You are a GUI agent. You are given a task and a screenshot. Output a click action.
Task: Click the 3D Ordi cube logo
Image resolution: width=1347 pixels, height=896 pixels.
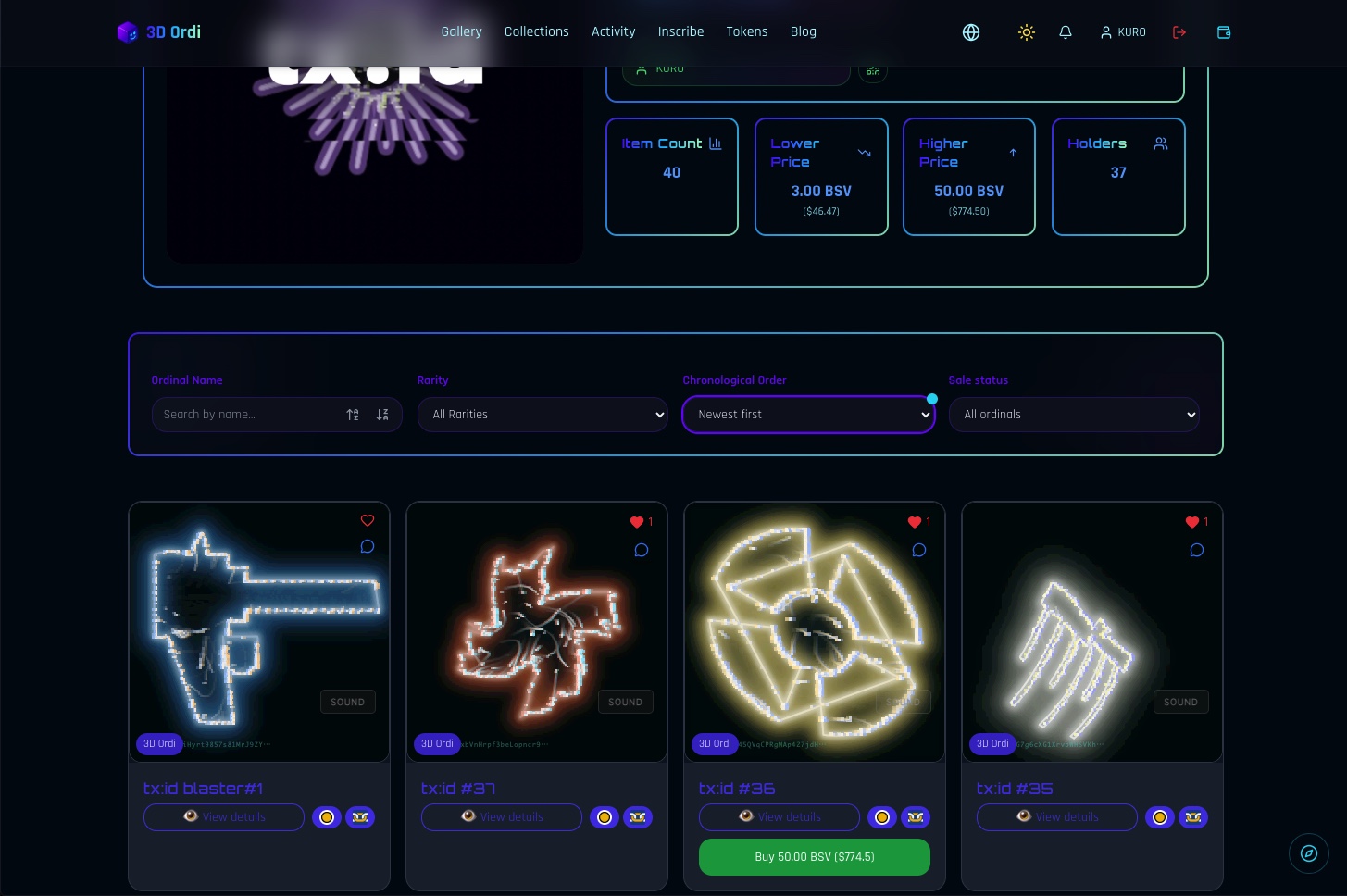pyautogui.click(x=127, y=32)
